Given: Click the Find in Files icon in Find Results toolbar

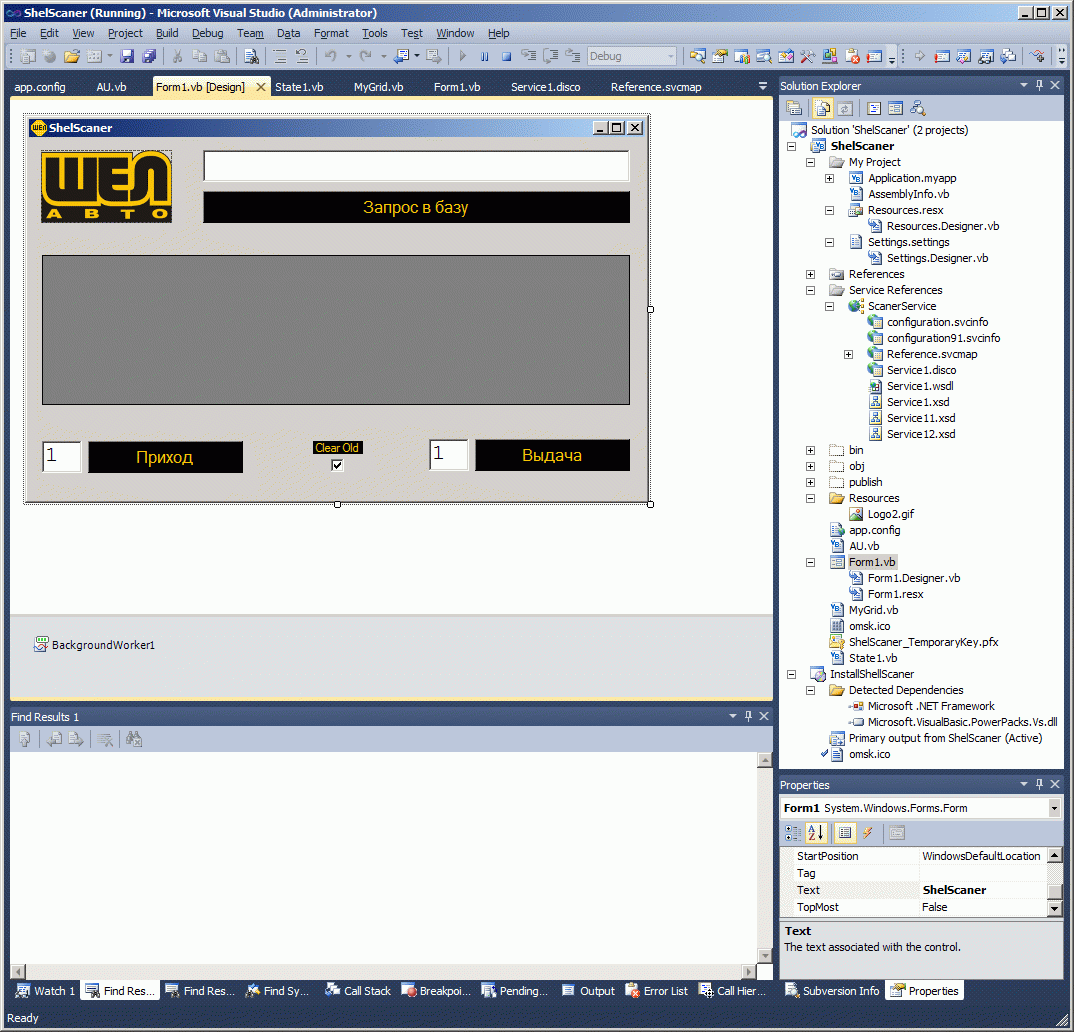Looking at the screenshot, I should point(134,739).
